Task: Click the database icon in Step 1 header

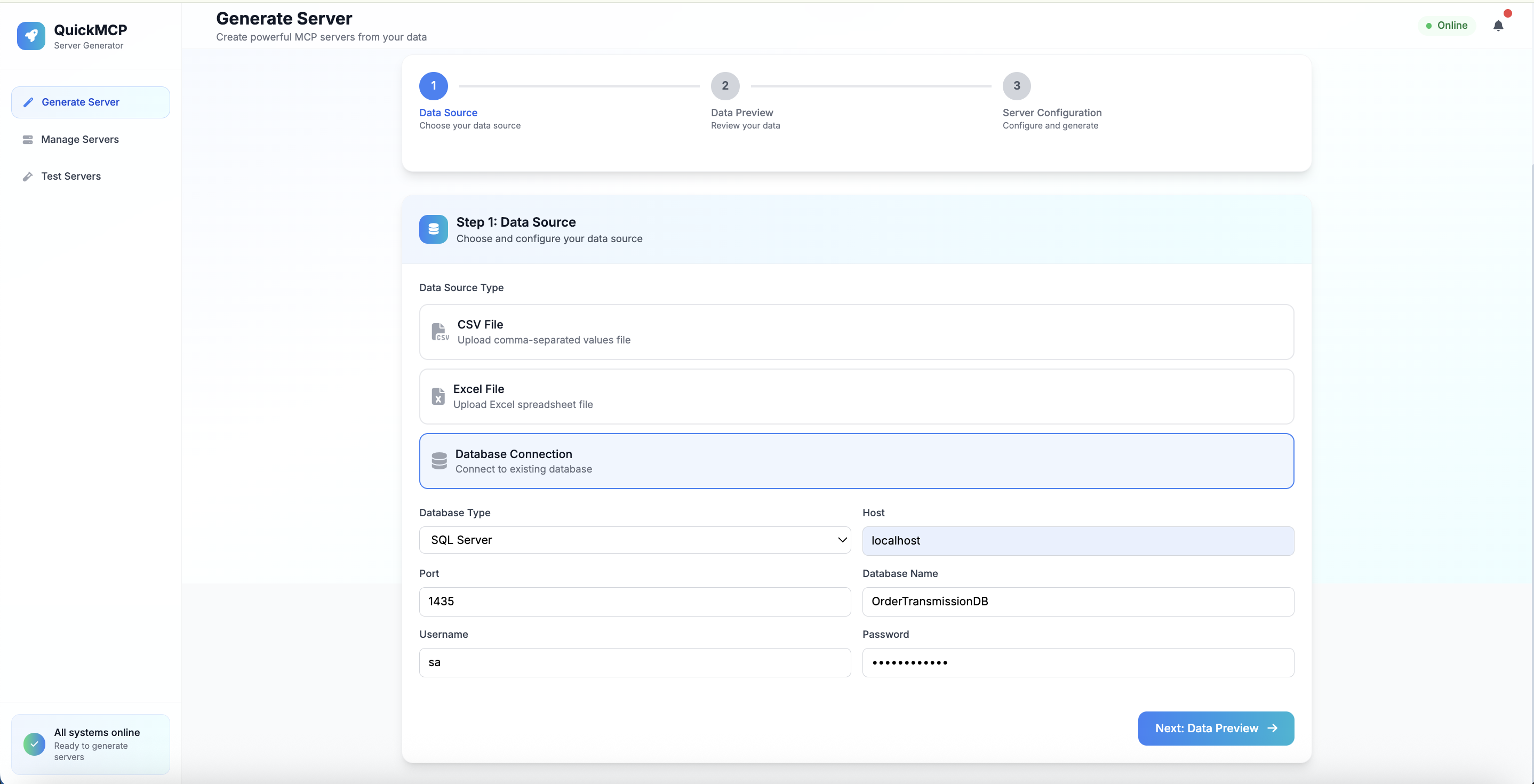Action: [x=433, y=229]
